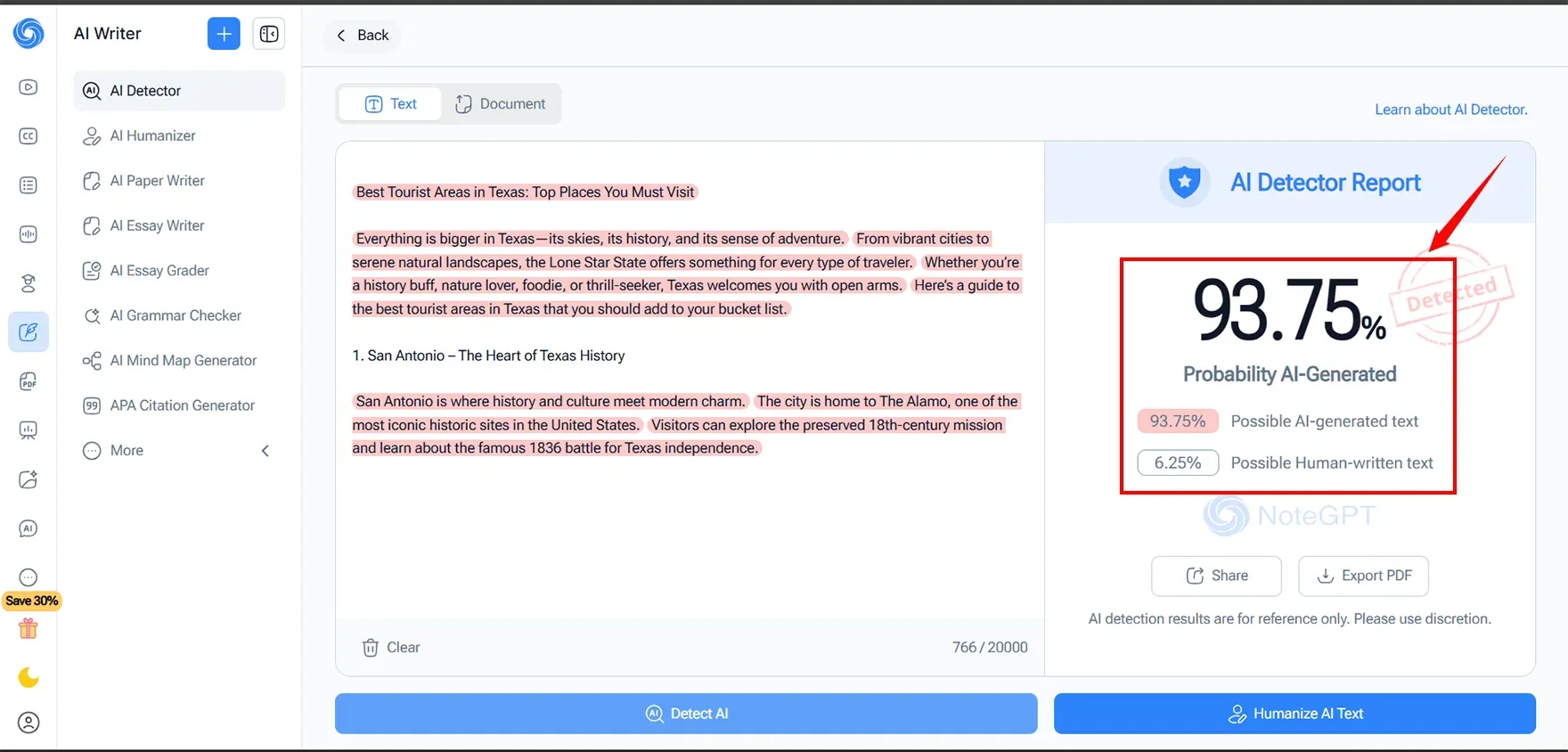Click the Detect AI button
The image size is (1568, 752).
coord(686,714)
